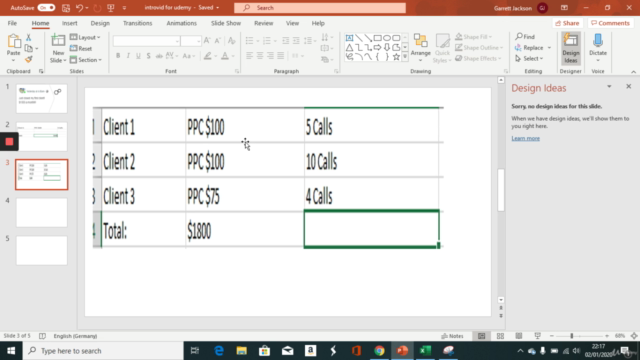The image size is (640, 360).
Task: Switch to the Insert tab
Action: coord(69,23)
